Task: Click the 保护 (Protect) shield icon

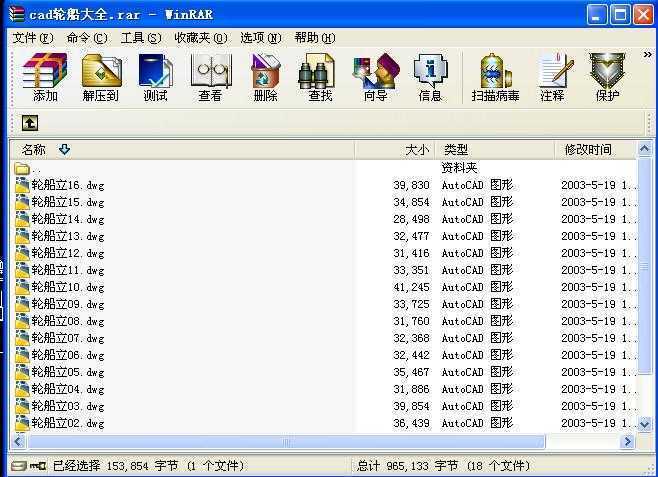Action: 607,78
